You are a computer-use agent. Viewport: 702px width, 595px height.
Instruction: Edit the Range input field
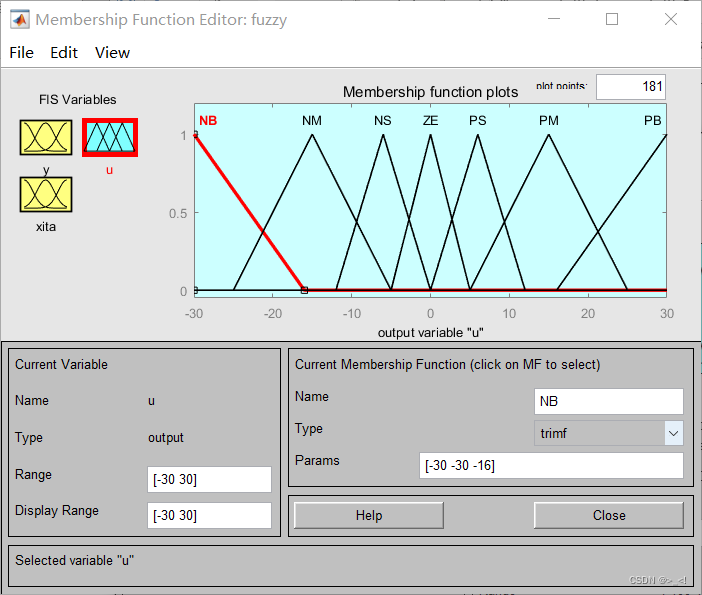209,479
